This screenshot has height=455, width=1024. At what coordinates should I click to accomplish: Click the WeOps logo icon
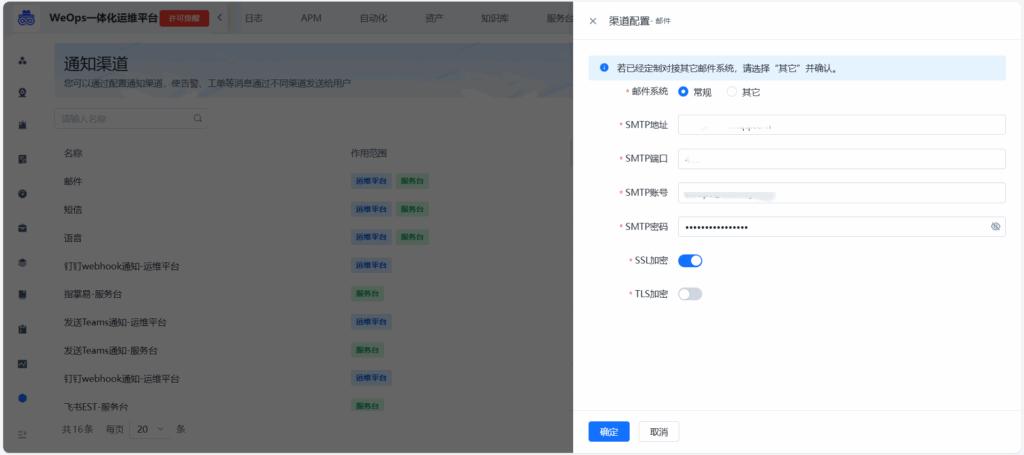point(26,18)
